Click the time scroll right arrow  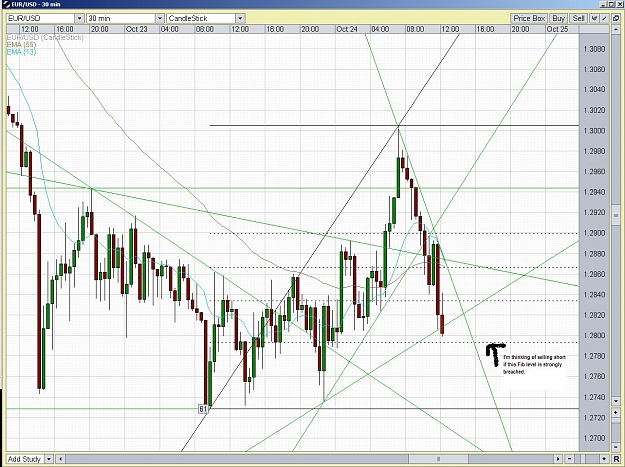click(x=558, y=459)
